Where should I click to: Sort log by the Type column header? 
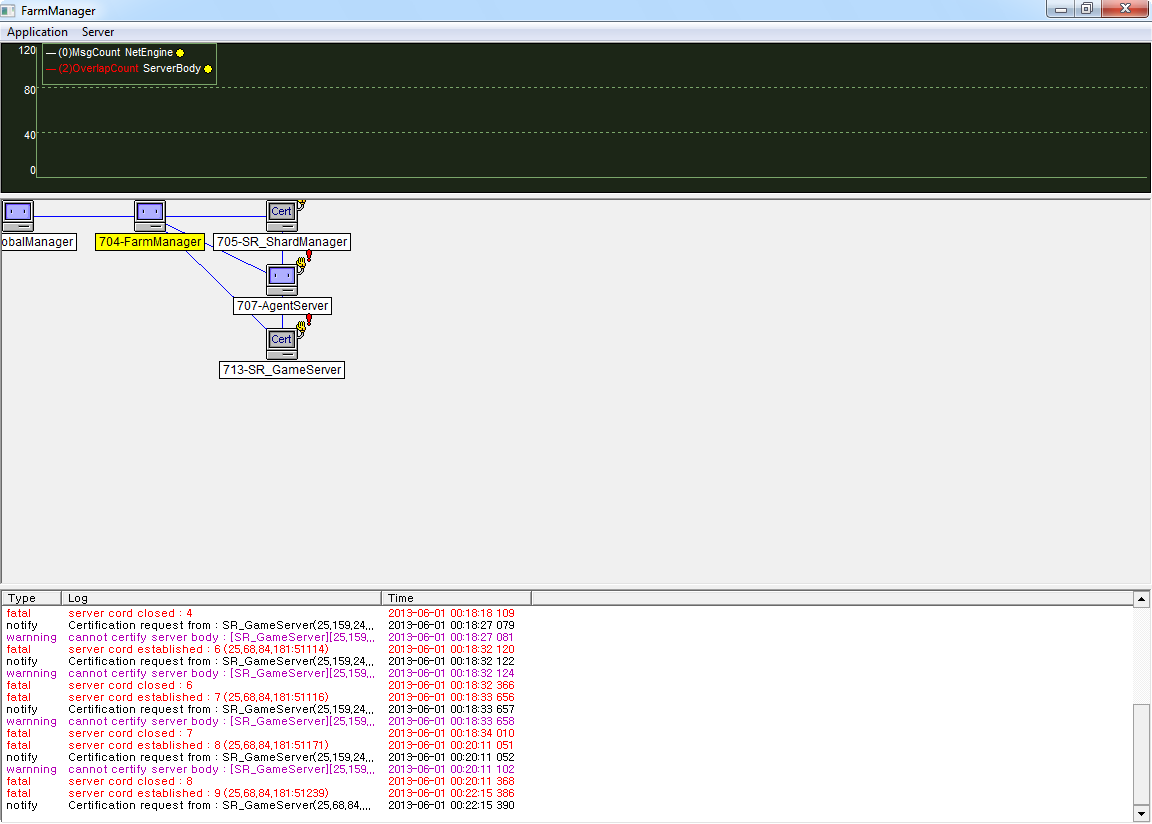pyautogui.click(x=30, y=598)
